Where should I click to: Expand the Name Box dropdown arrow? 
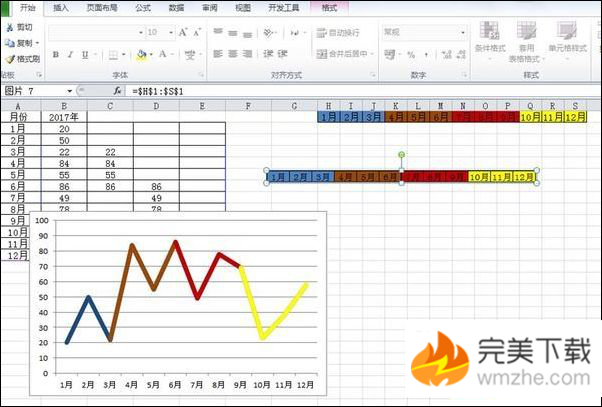(x=69, y=91)
